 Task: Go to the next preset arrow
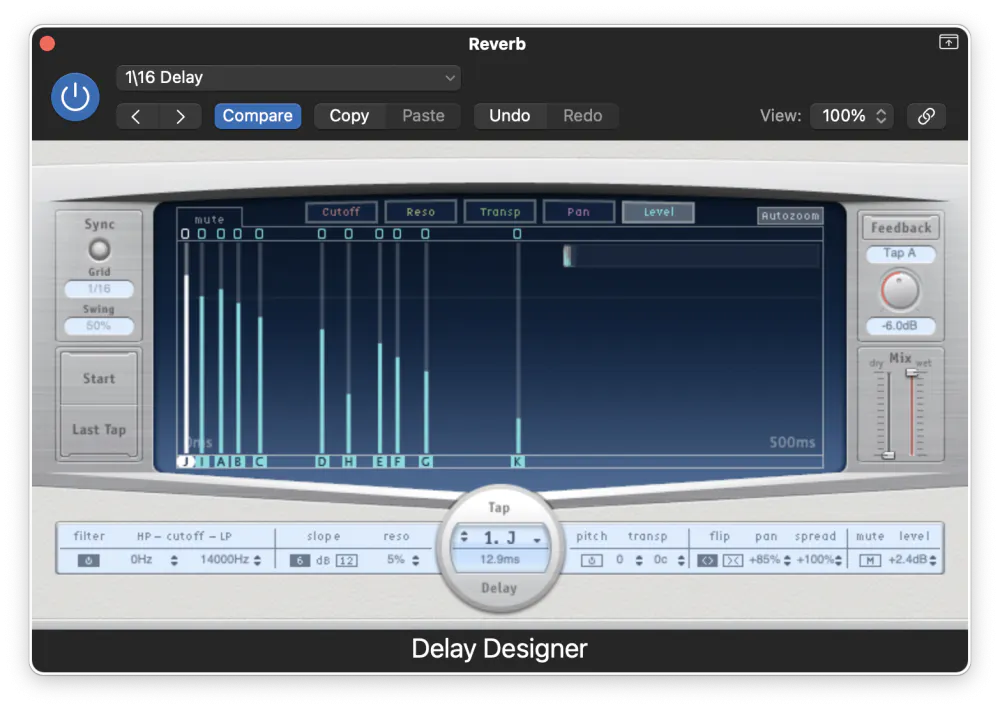[180, 116]
